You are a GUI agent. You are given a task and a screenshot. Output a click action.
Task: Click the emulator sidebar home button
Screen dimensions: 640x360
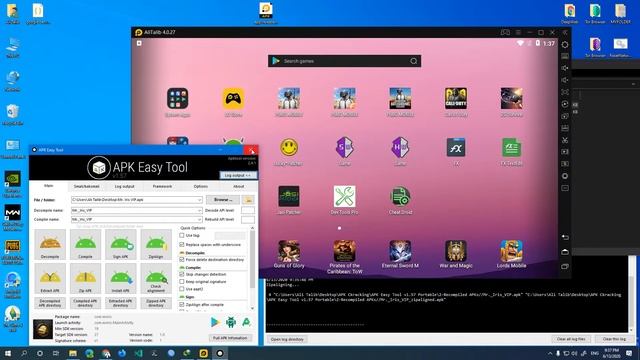[565, 252]
